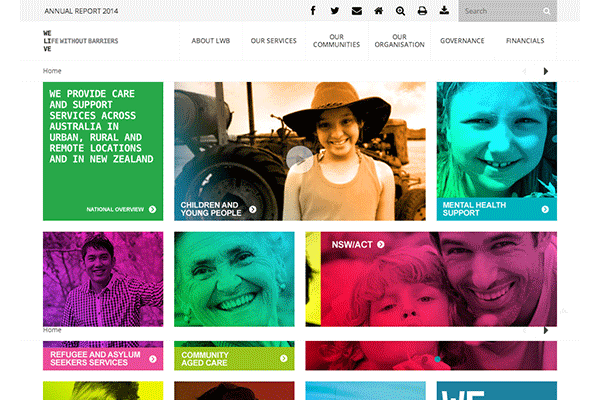600x400 pixels.
Task: Open the Our Services menu
Action: point(273,41)
